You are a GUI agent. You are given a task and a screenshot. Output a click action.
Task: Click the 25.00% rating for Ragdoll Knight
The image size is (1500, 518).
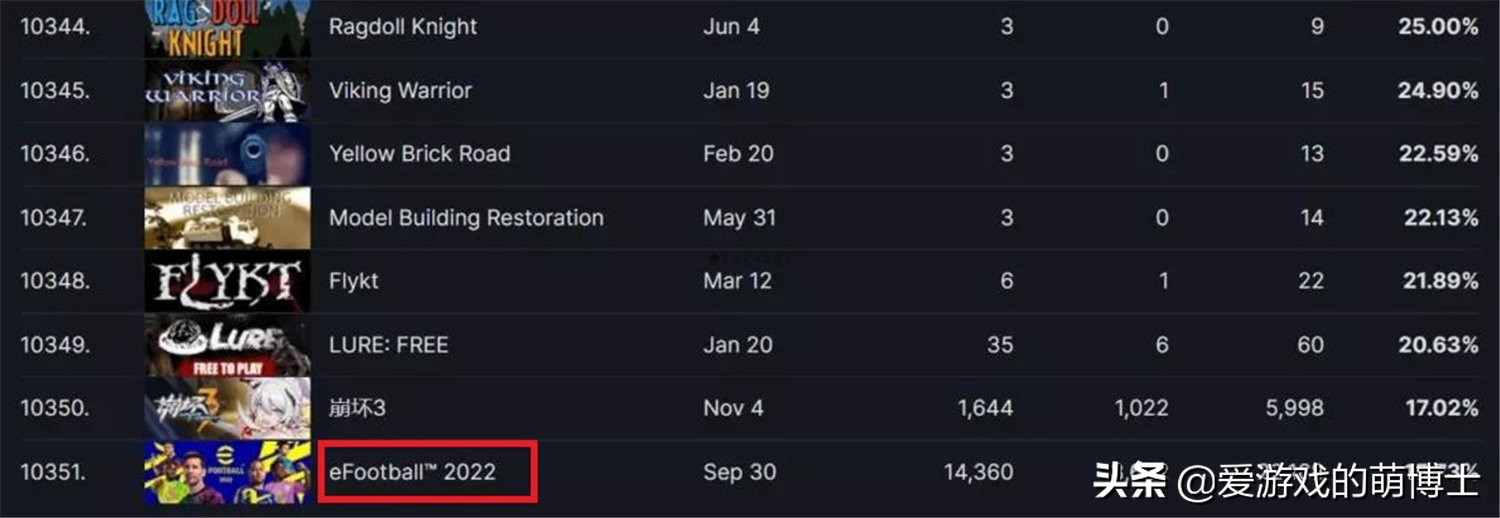pyautogui.click(x=1438, y=27)
